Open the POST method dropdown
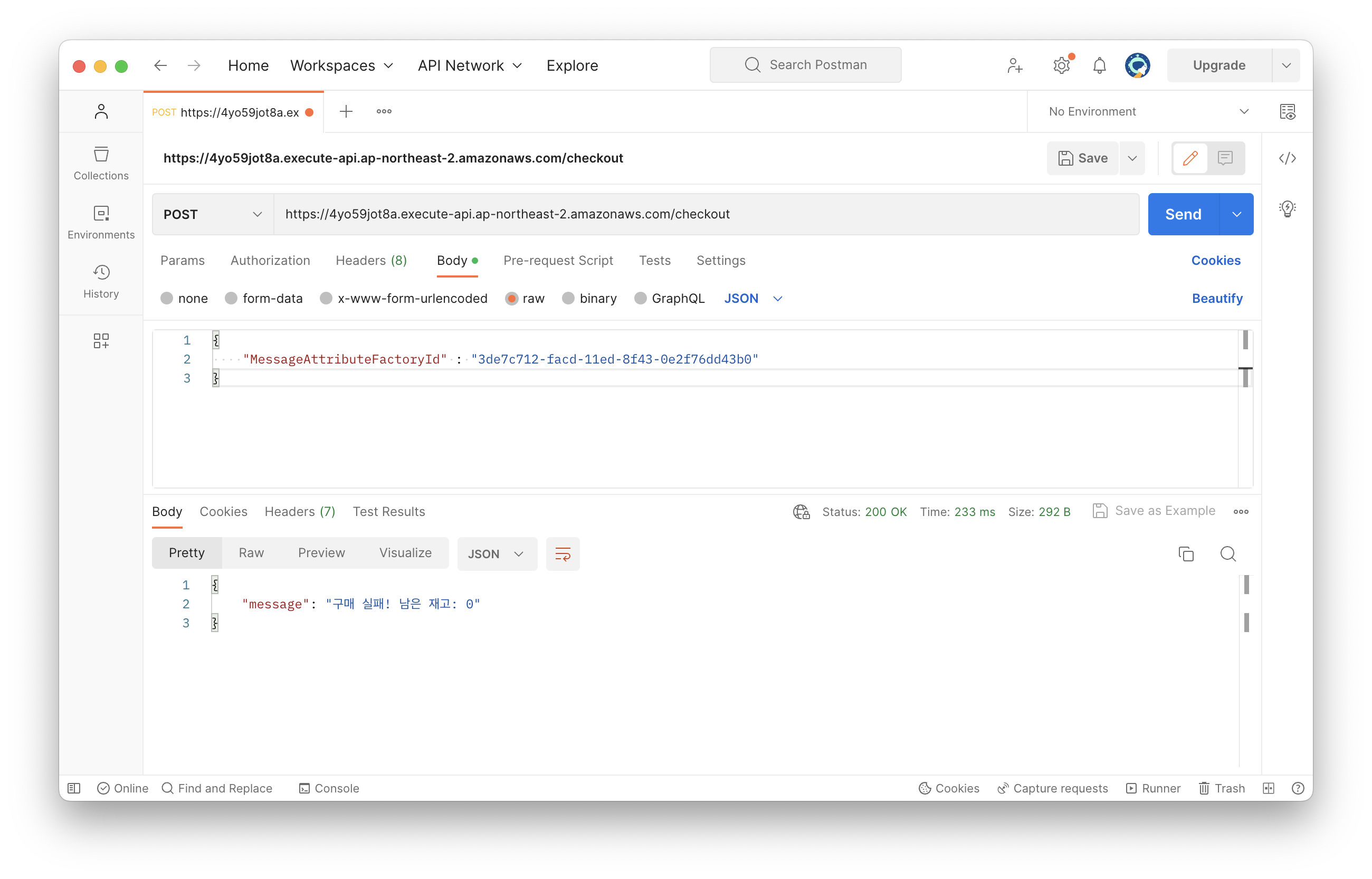The width and height of the screenshot is (1372, 879). pyautogui.click(x=213, y=214)
